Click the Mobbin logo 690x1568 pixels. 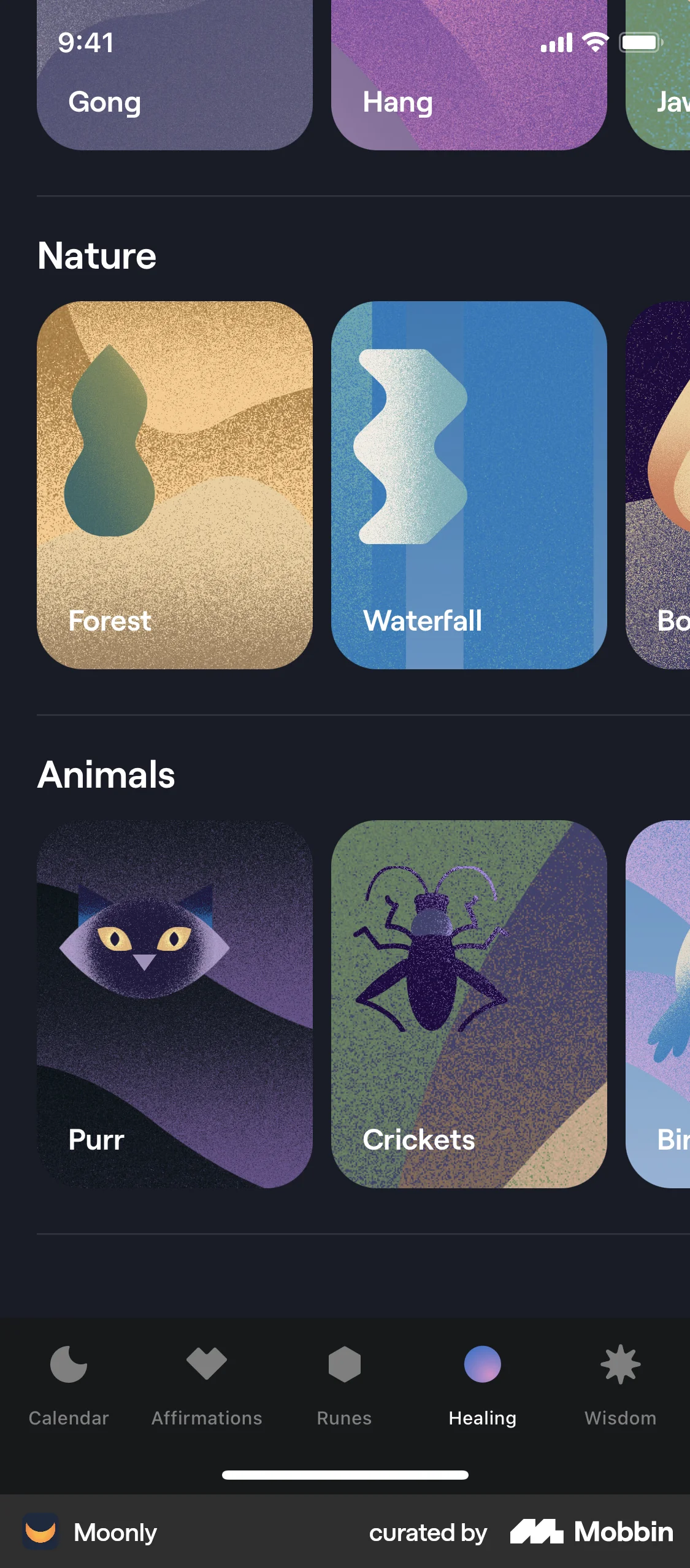(592, 1532)
